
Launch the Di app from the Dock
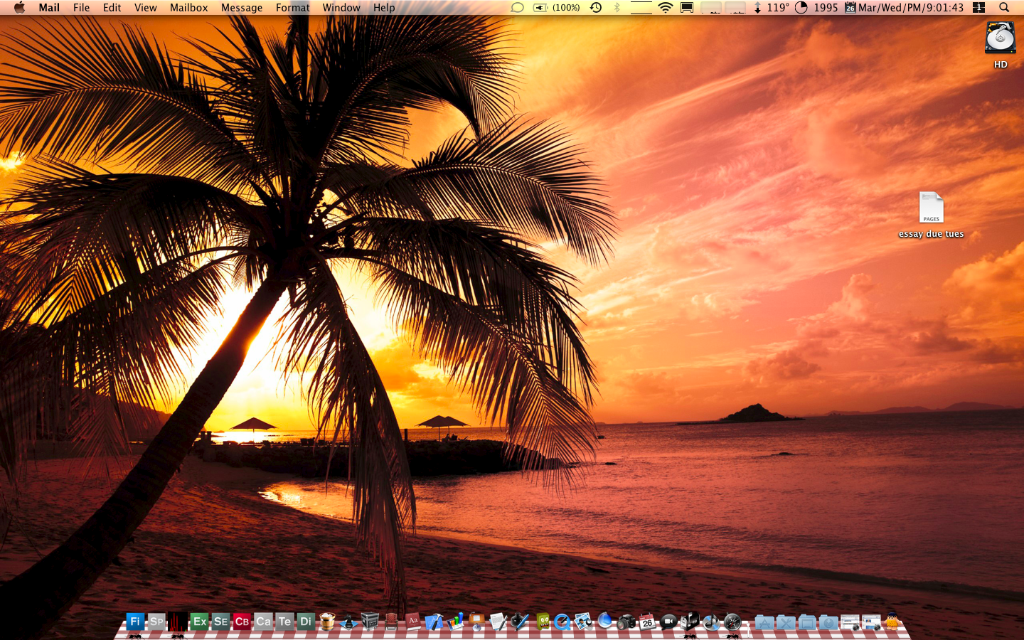point(306,621)
